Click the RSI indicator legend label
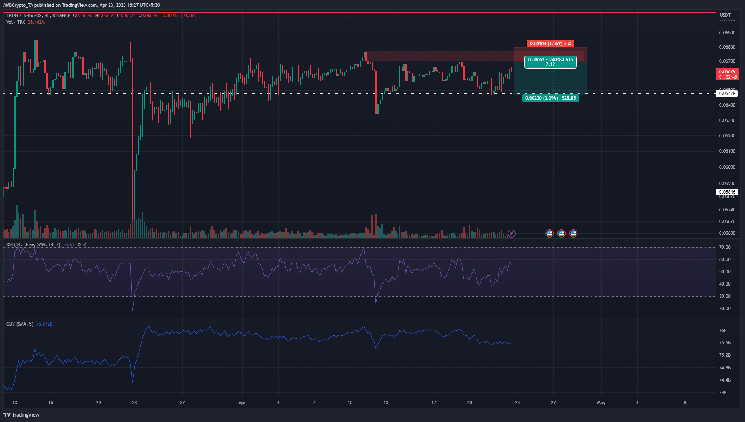The width and height of the screenshot is (745, 422). point(46,244)
